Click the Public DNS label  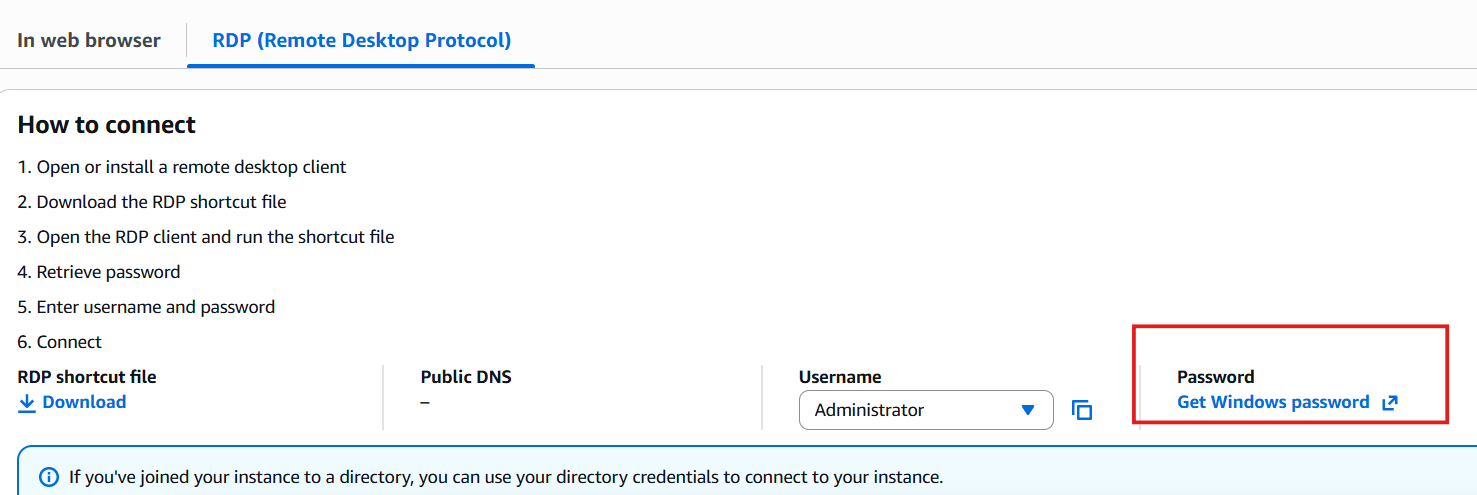[466, 377]
